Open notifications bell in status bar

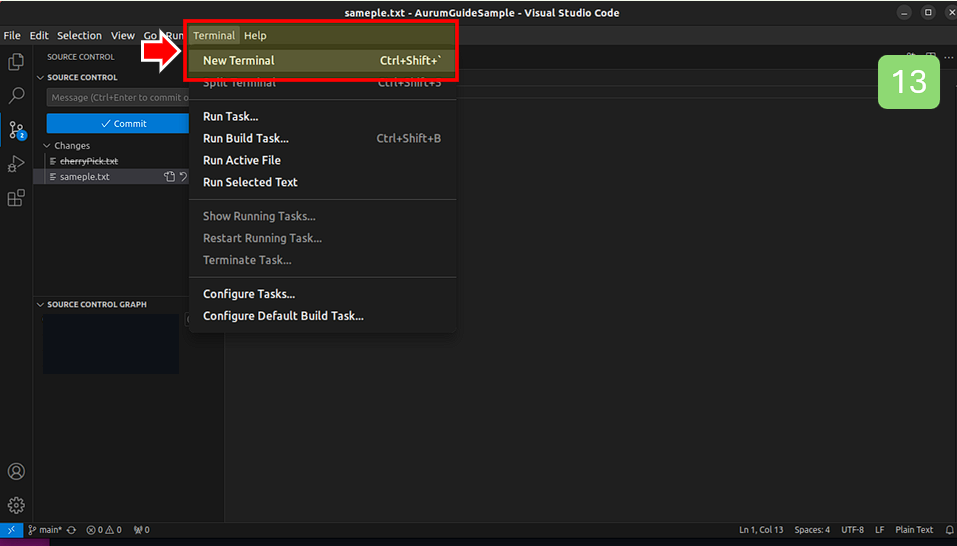(x=949, y=530)
